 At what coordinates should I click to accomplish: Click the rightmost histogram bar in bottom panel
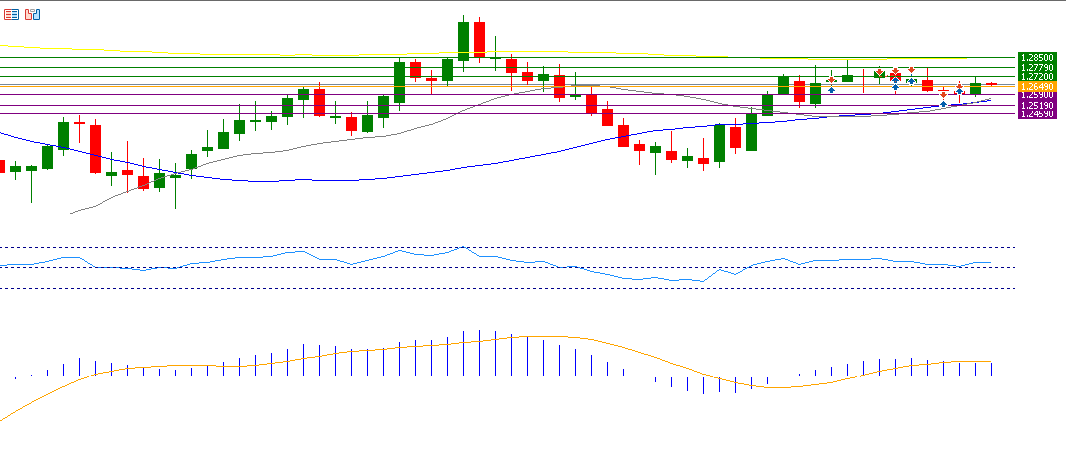[x=992, y=369]
